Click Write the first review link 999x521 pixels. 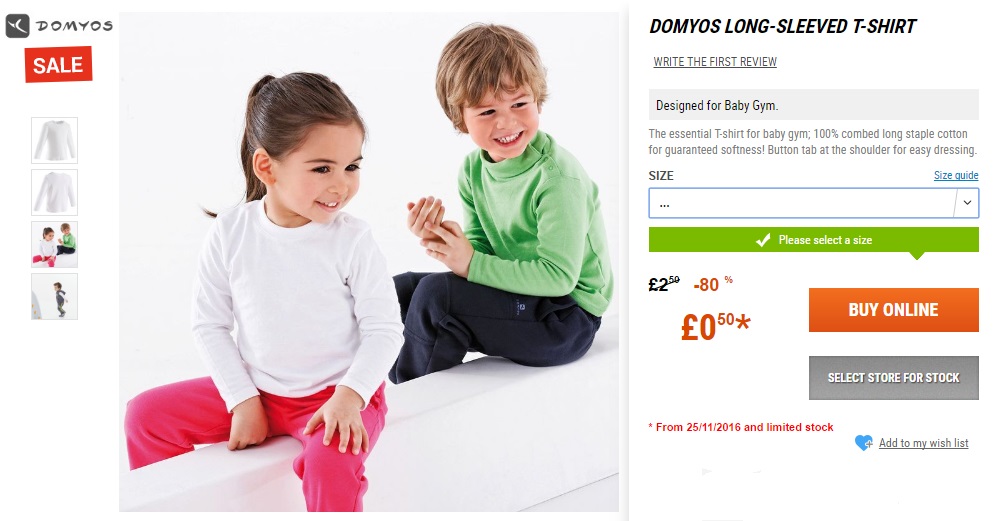[x=715, y=62]
